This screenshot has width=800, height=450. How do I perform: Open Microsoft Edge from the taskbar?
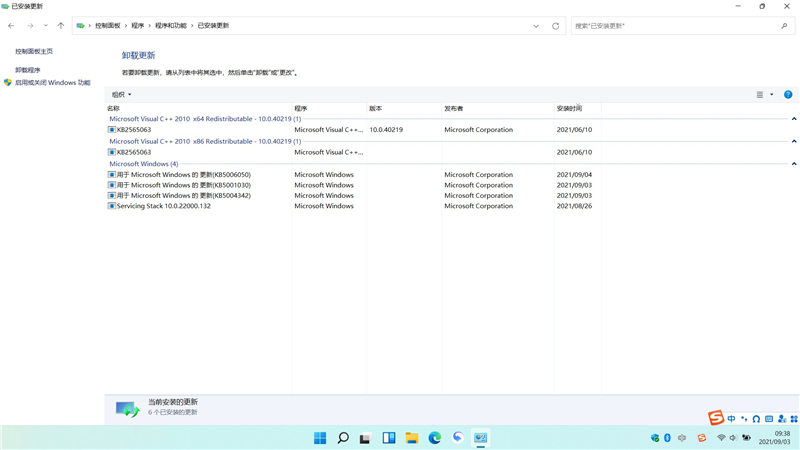click(x=435, y=438)
